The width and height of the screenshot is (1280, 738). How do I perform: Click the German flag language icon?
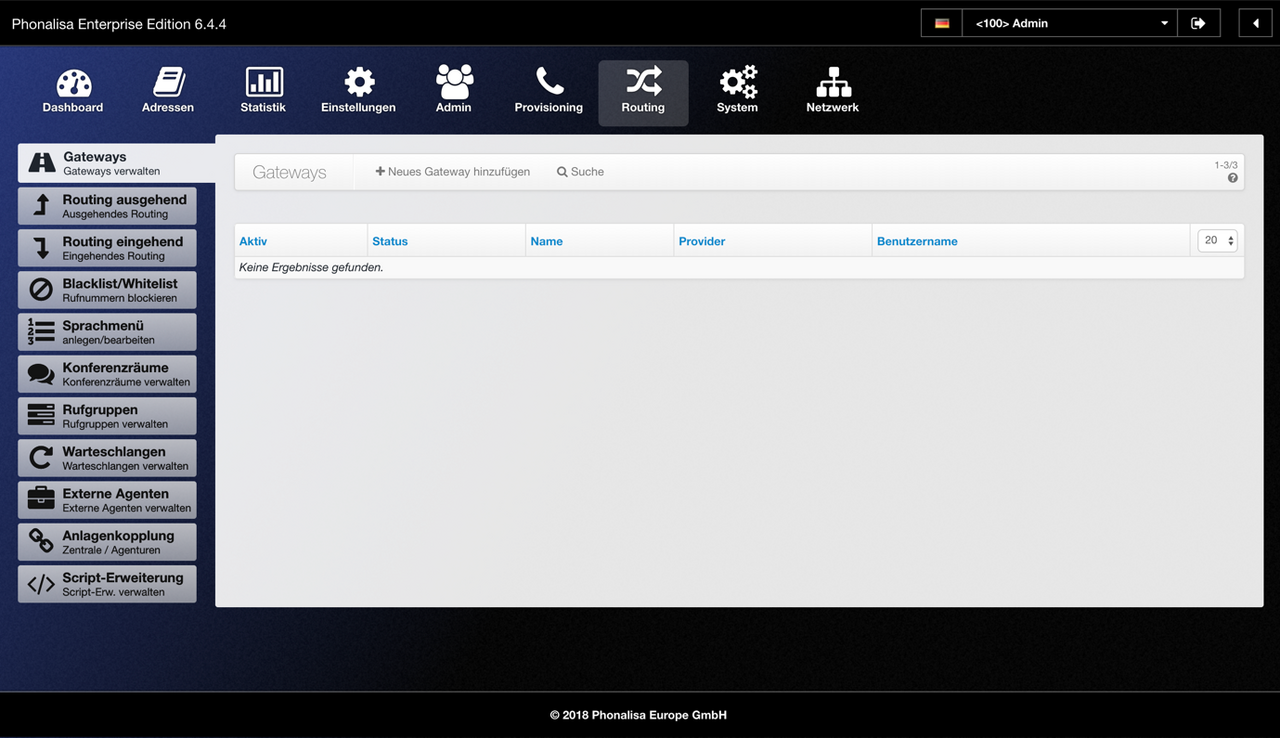tap(941, 23)
